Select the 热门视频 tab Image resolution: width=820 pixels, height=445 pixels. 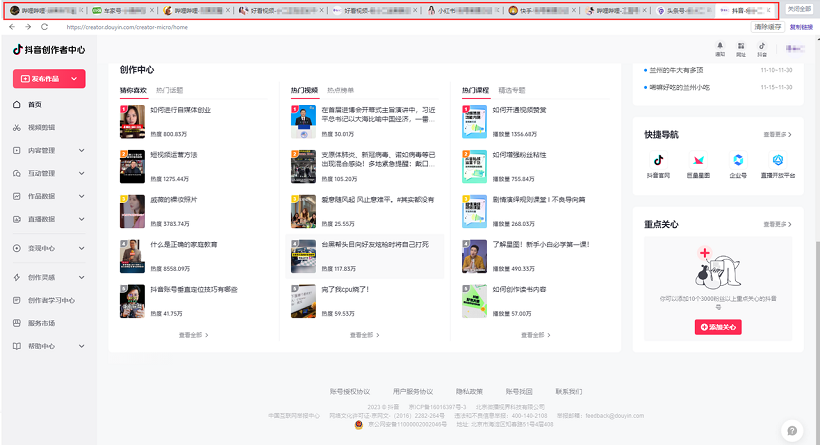tap(304, 90)
